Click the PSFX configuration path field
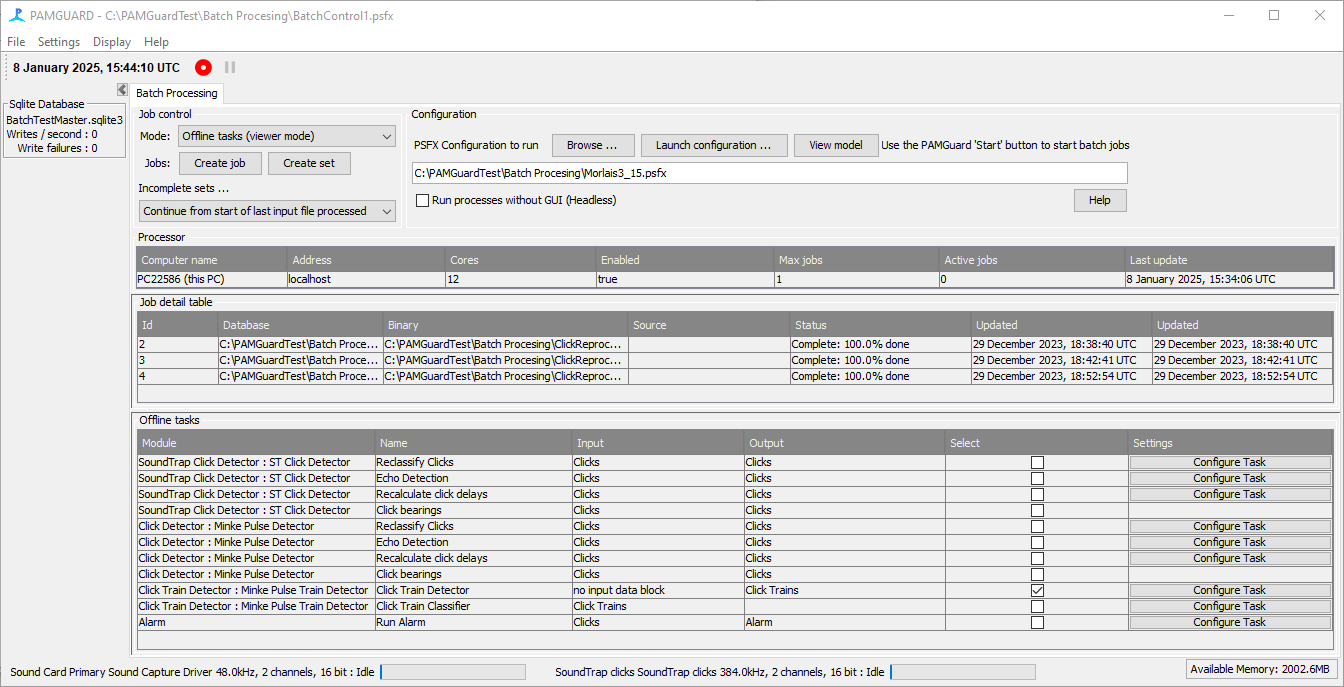 (x=769, y=173)
